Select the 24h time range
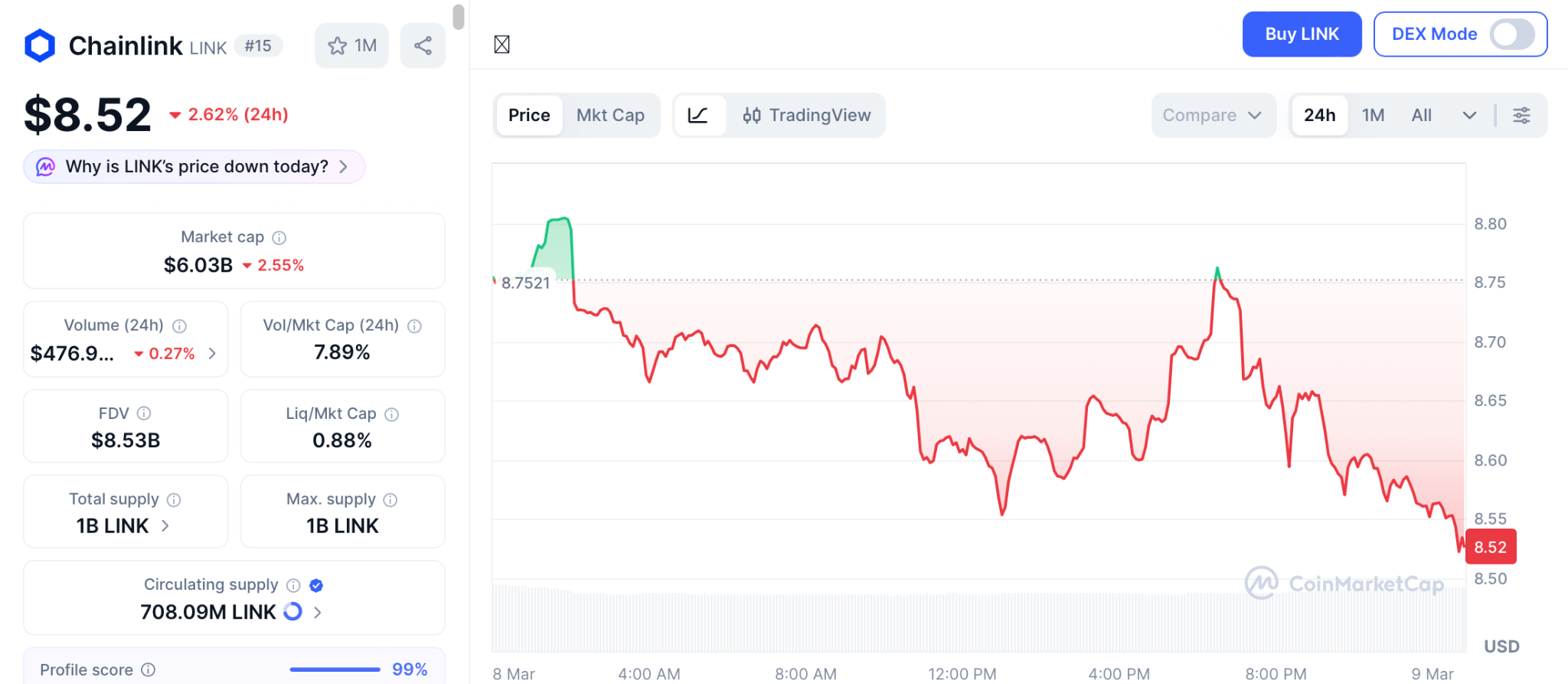The image size is (1568, 684). (1319, 116)
